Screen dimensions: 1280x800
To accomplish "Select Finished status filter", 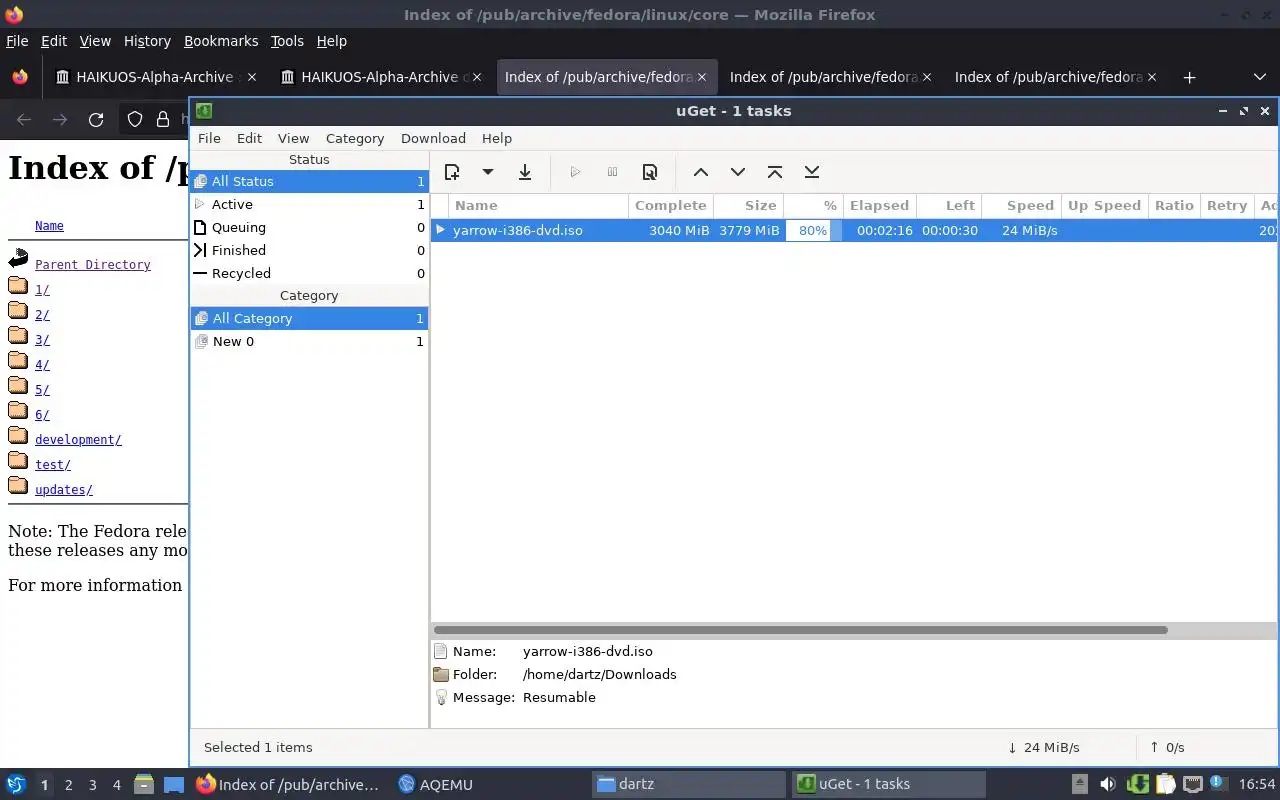I will point(309,250).
